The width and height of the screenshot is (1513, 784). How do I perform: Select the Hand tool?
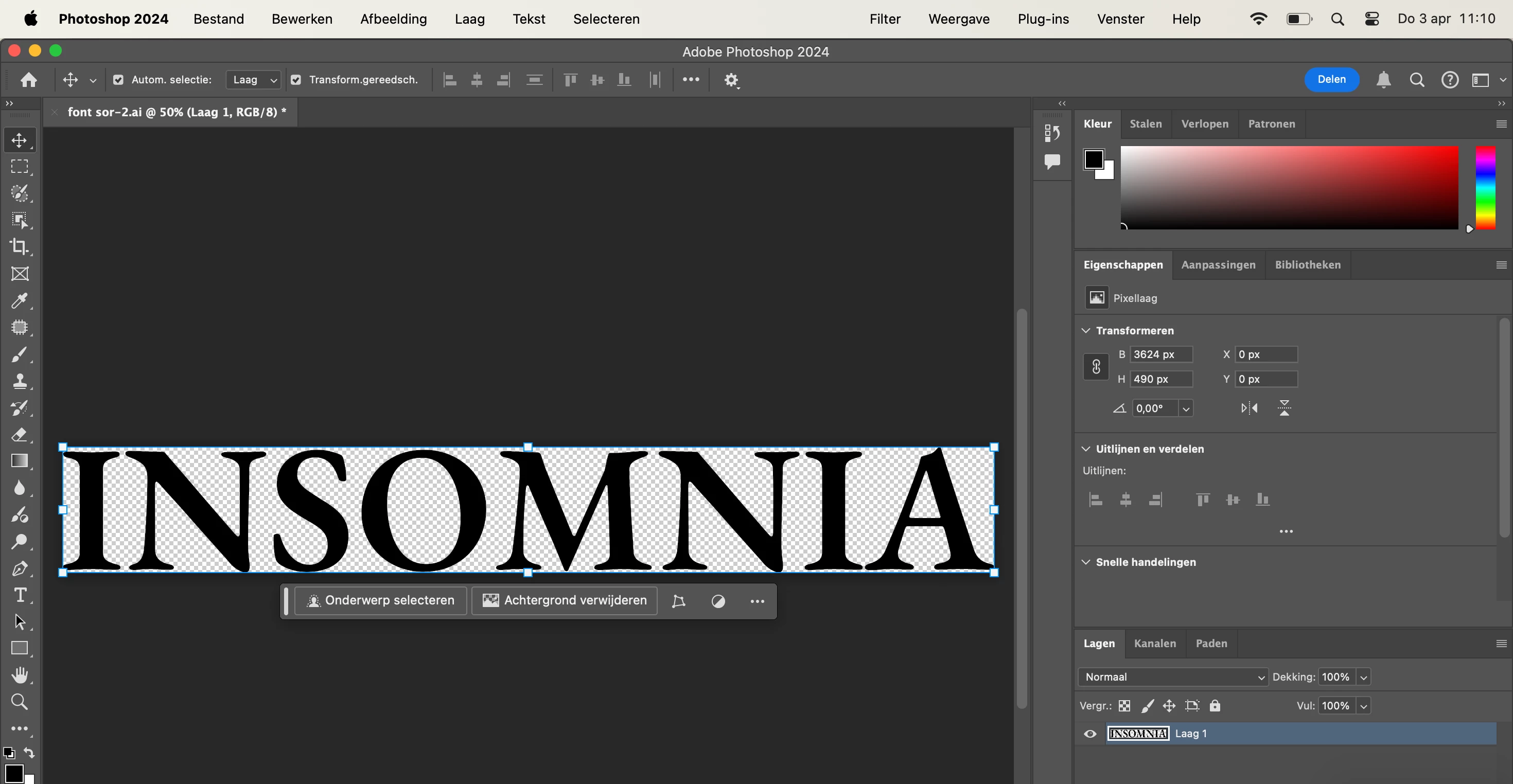(x=20, y=675)
